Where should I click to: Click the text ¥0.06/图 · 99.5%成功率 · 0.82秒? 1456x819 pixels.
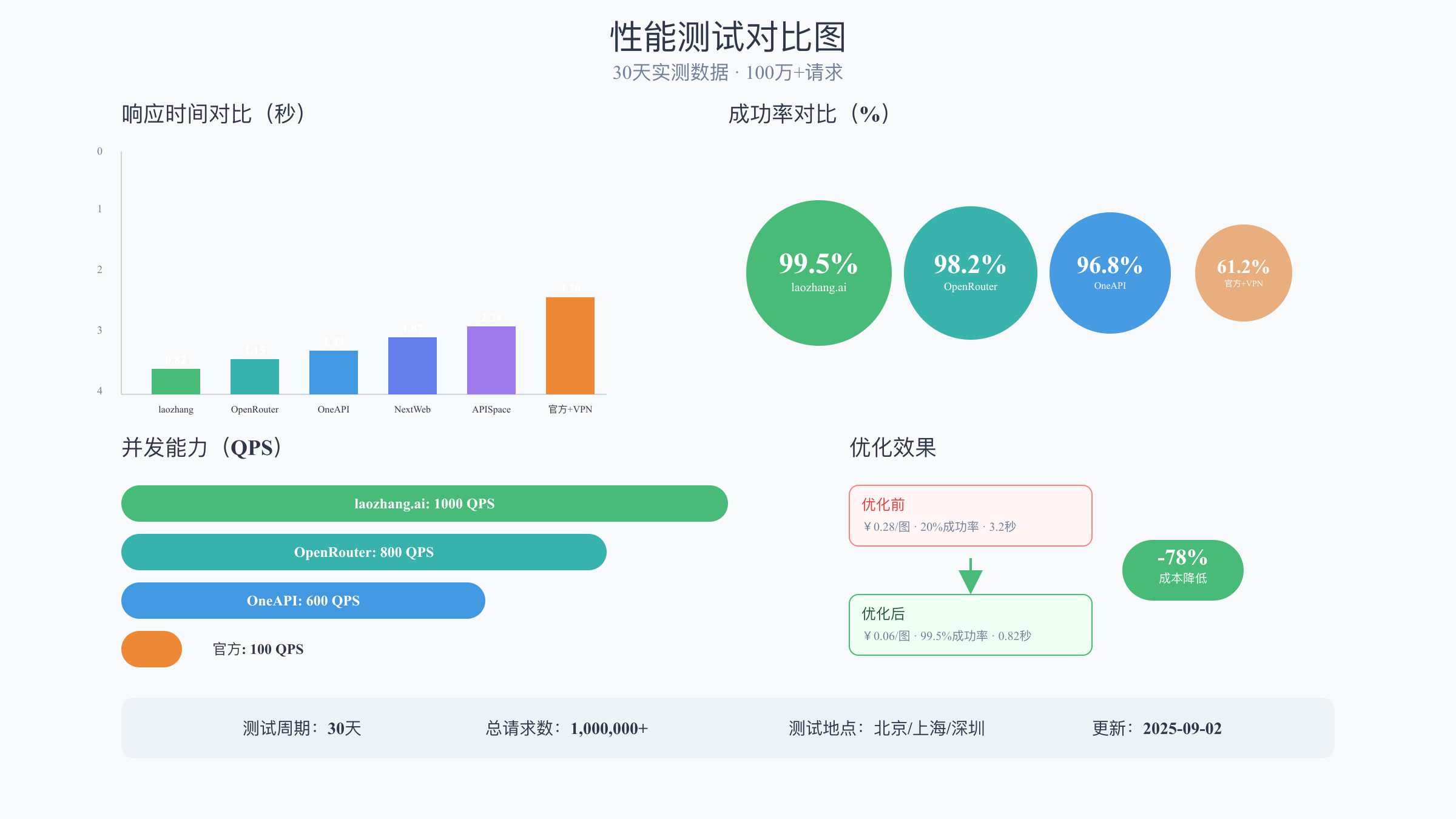947,636
